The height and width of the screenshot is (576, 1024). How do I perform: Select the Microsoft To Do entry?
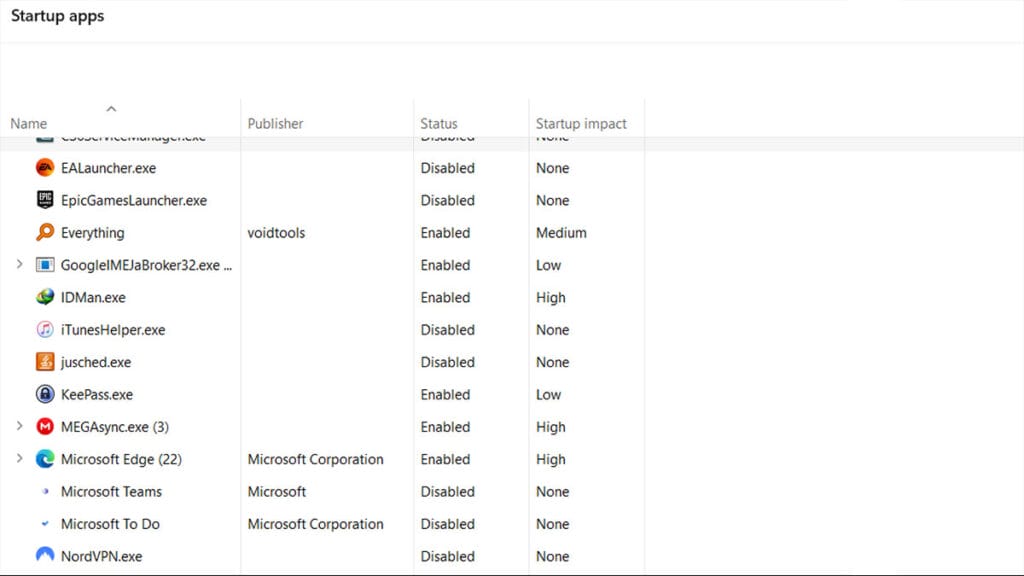[110, 524]
